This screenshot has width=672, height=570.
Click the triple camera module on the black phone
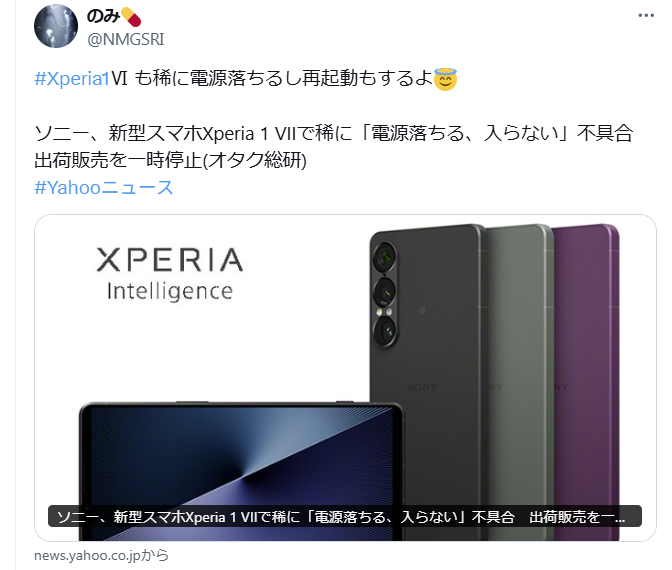click(x=385, y=294)
